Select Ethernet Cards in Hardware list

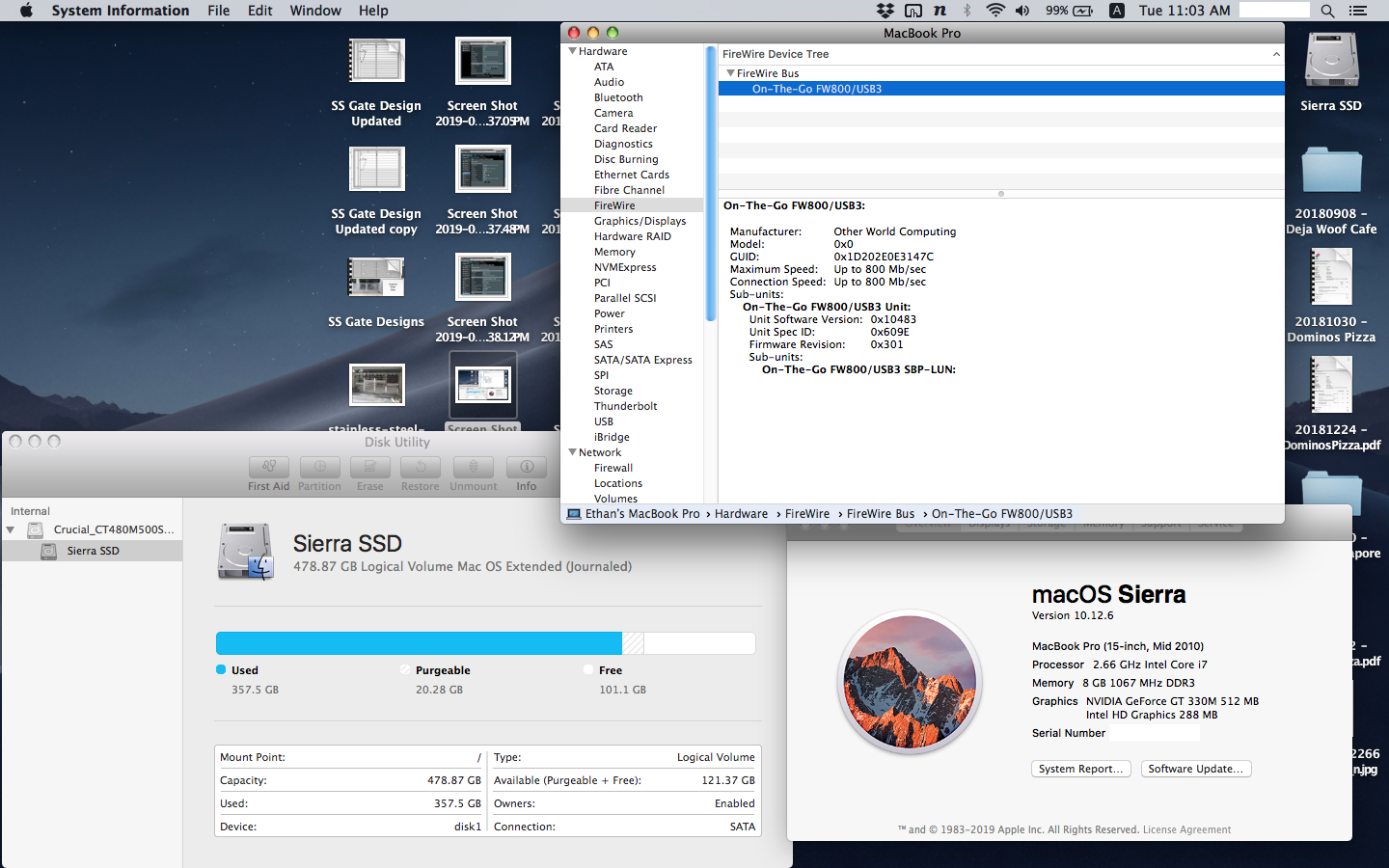point(632,175)
